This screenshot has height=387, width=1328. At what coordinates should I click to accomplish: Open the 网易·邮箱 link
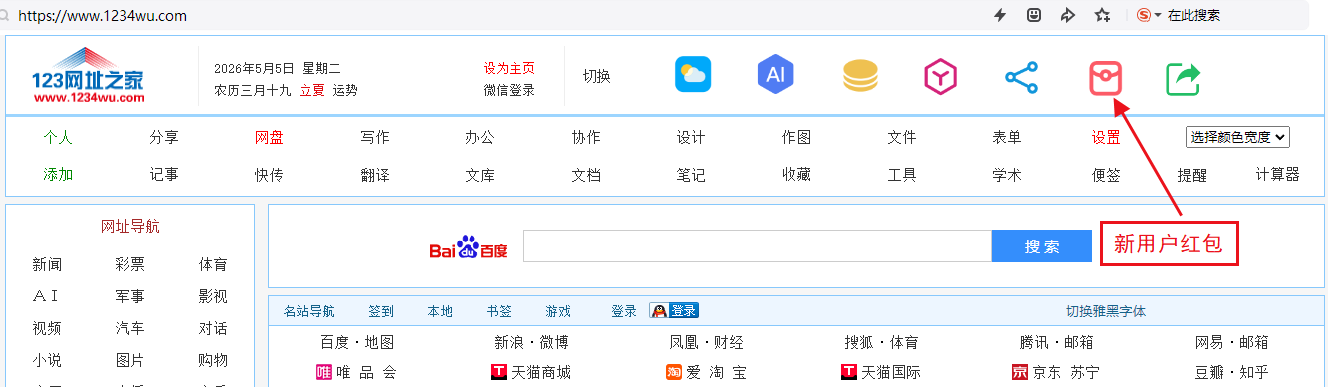point(1231,342)
